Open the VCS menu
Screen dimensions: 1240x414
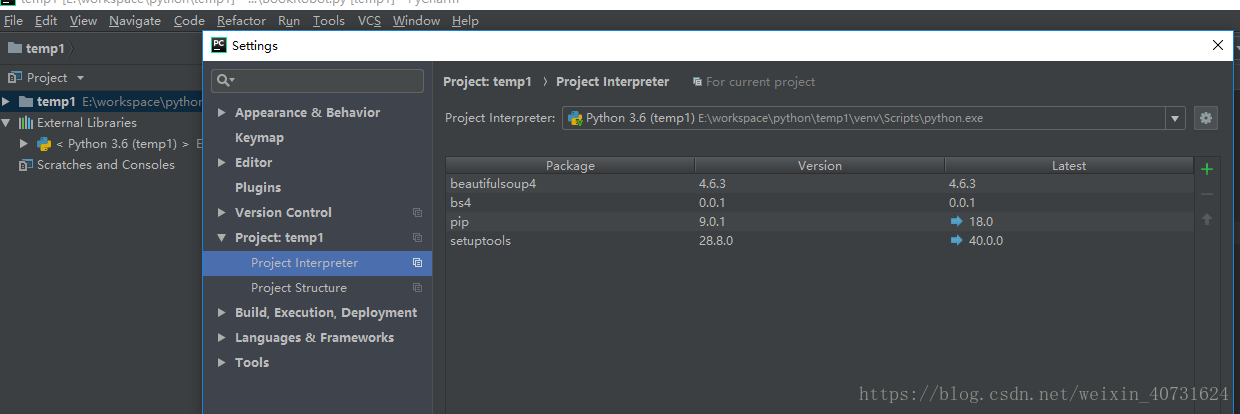click(369, 20)
